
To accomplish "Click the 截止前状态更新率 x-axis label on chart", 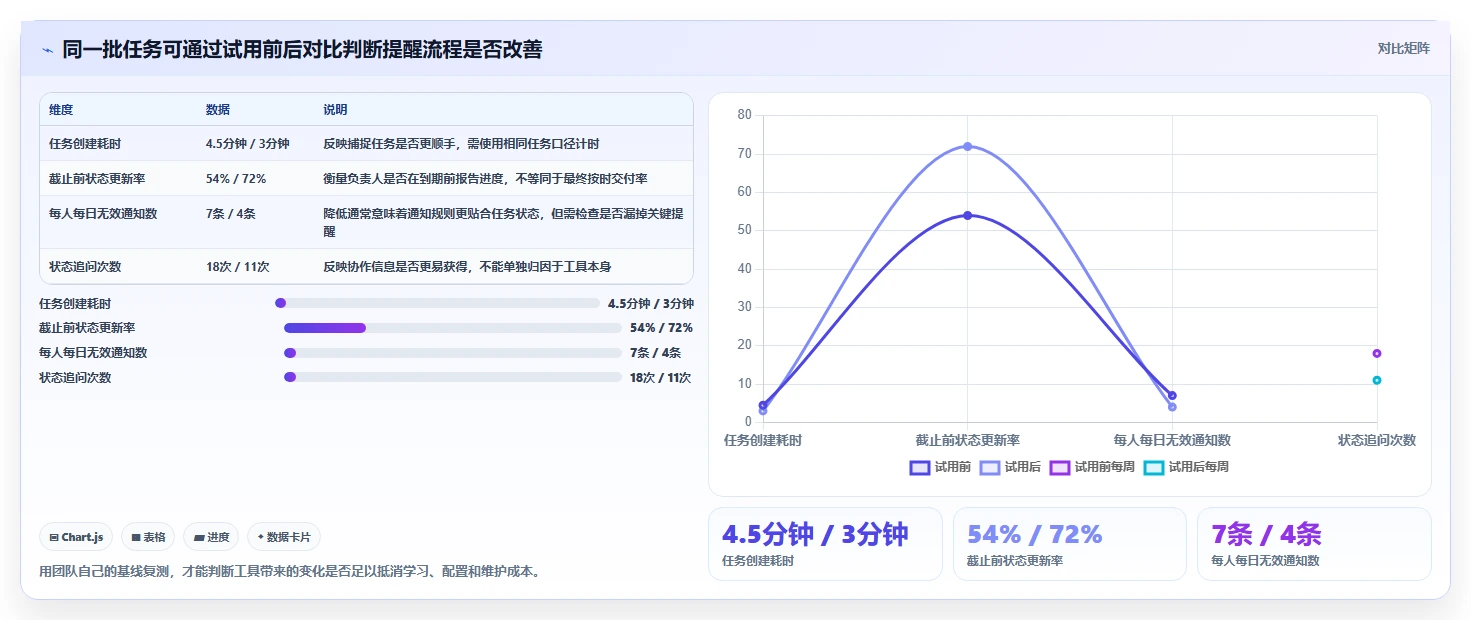I will [x=967, y=440].
